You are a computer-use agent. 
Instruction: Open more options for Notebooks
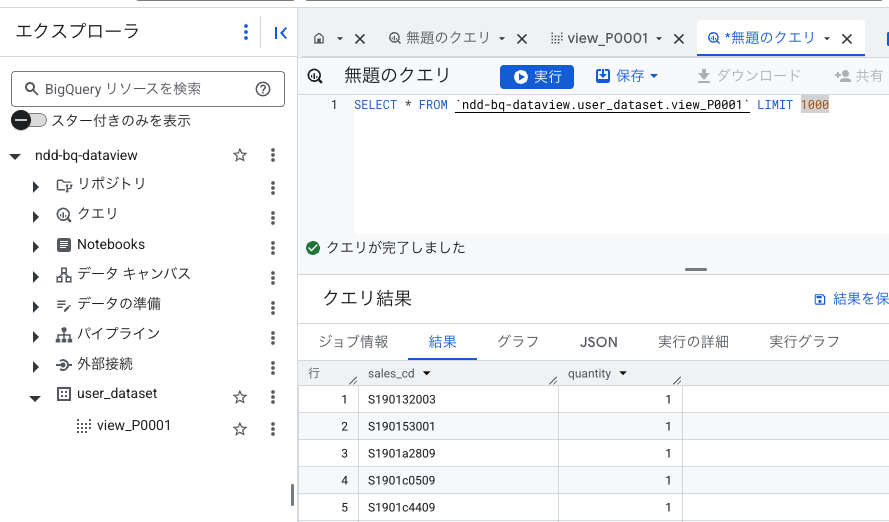tap(273, 248)
